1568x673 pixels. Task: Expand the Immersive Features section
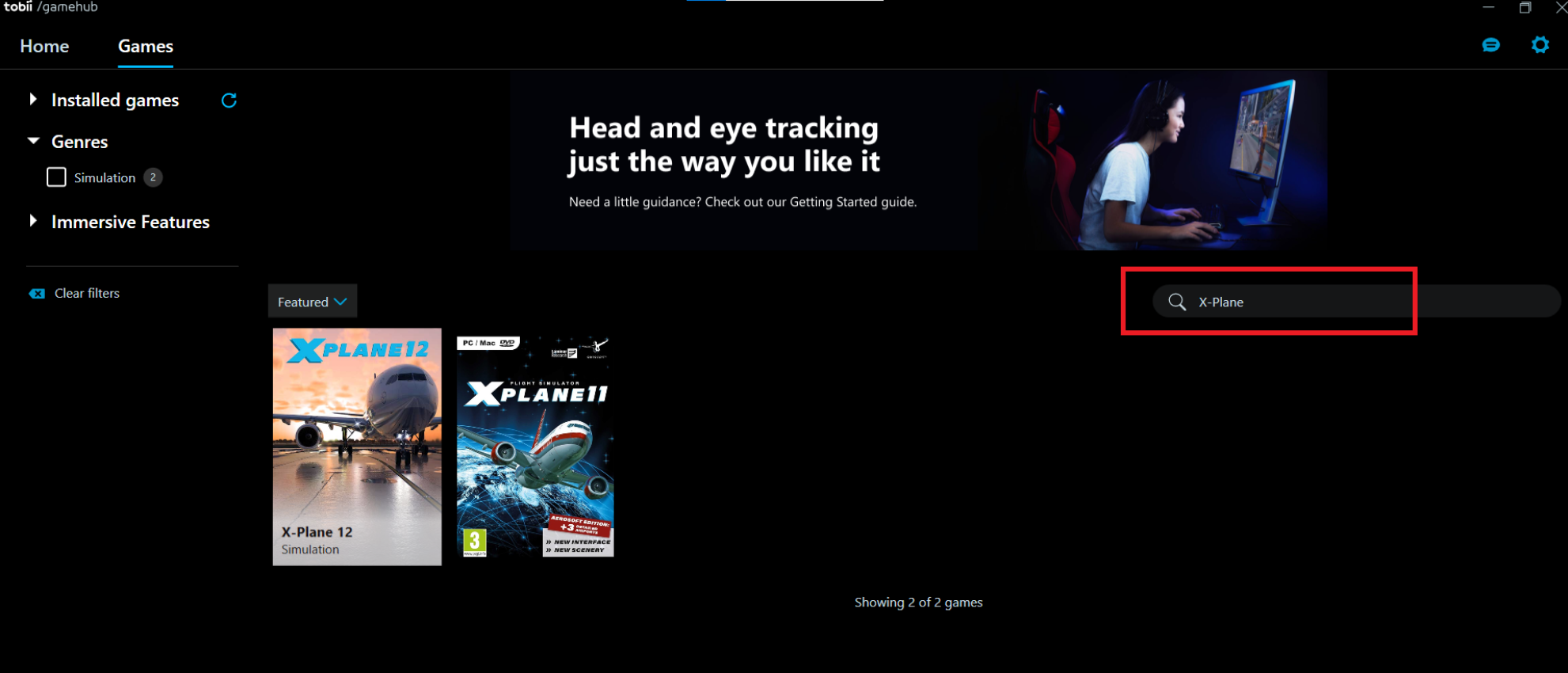(33, 222)
